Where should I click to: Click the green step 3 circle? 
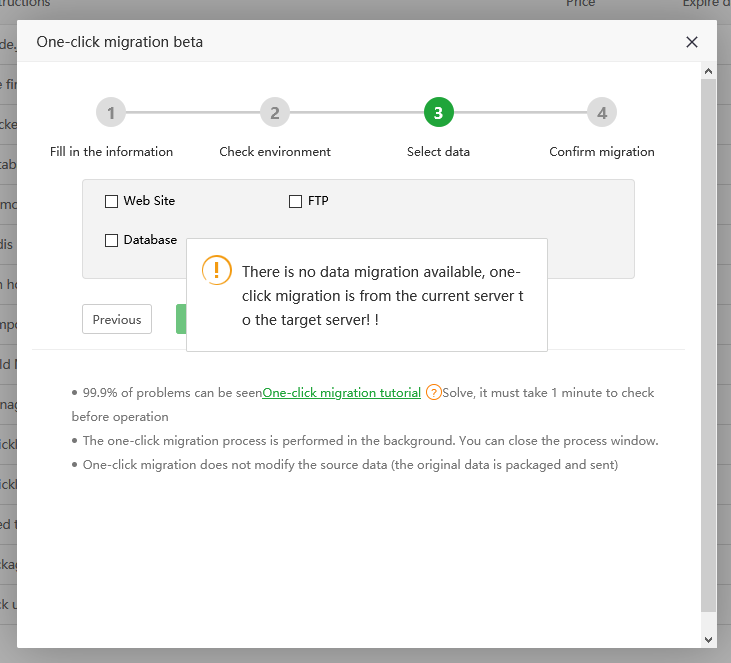(x=438, y=113)
